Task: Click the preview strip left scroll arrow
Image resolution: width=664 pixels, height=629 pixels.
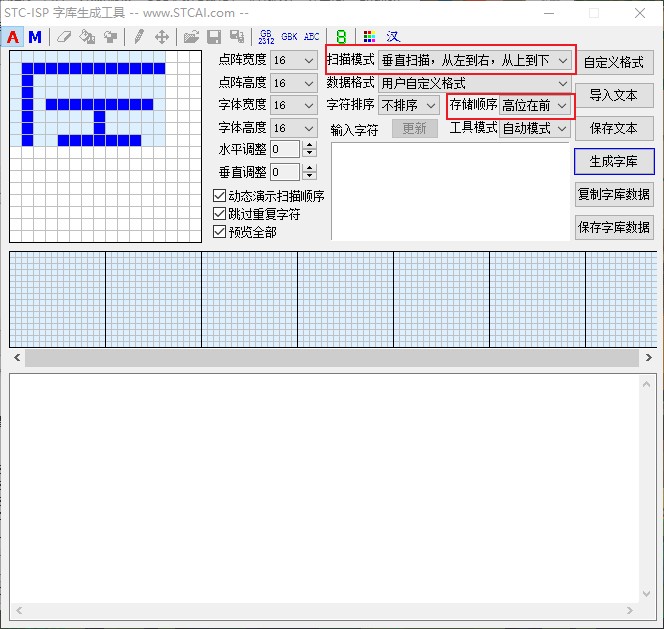Action: click(17, 357)
